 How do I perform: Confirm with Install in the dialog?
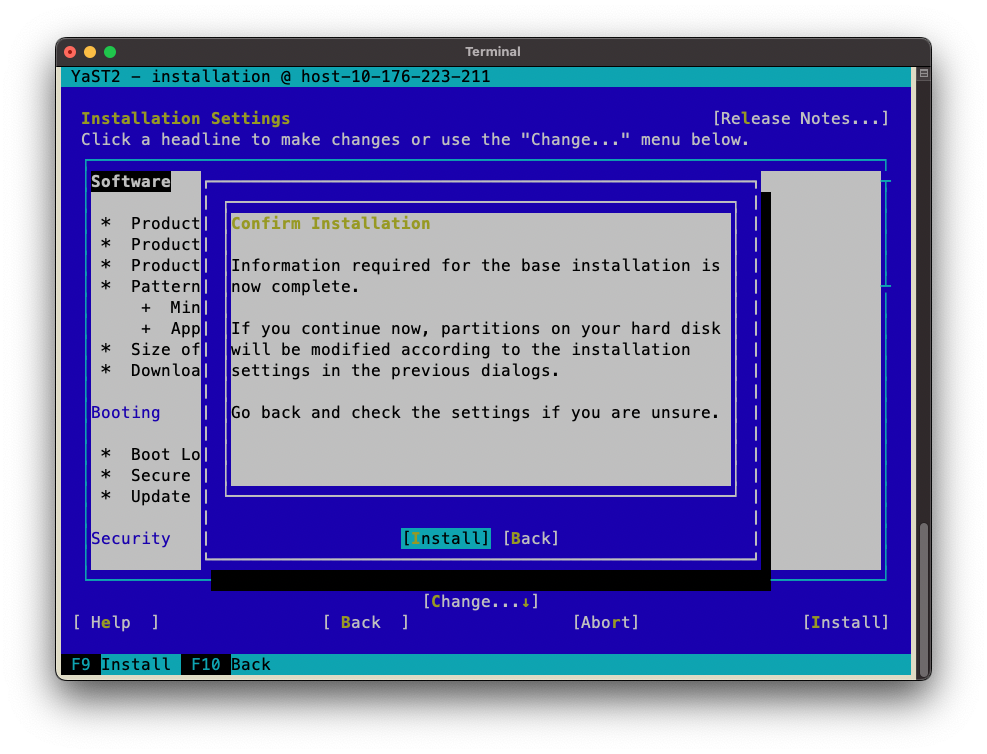pyautogui.click(x=445, y=538)
